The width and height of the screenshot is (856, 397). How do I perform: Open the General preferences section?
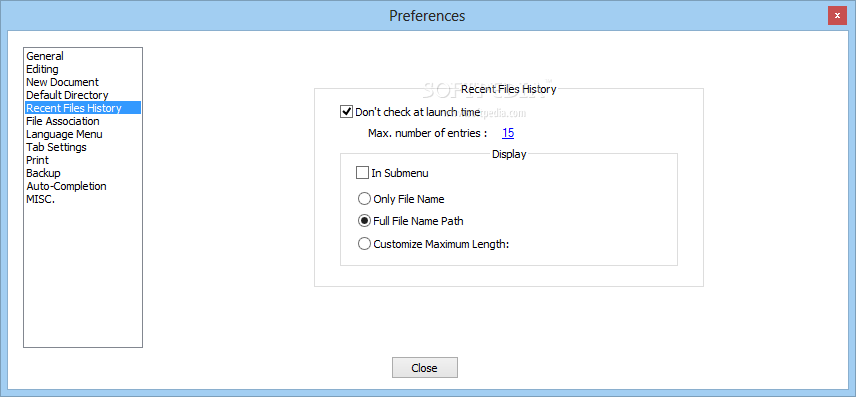click(82, 56)
